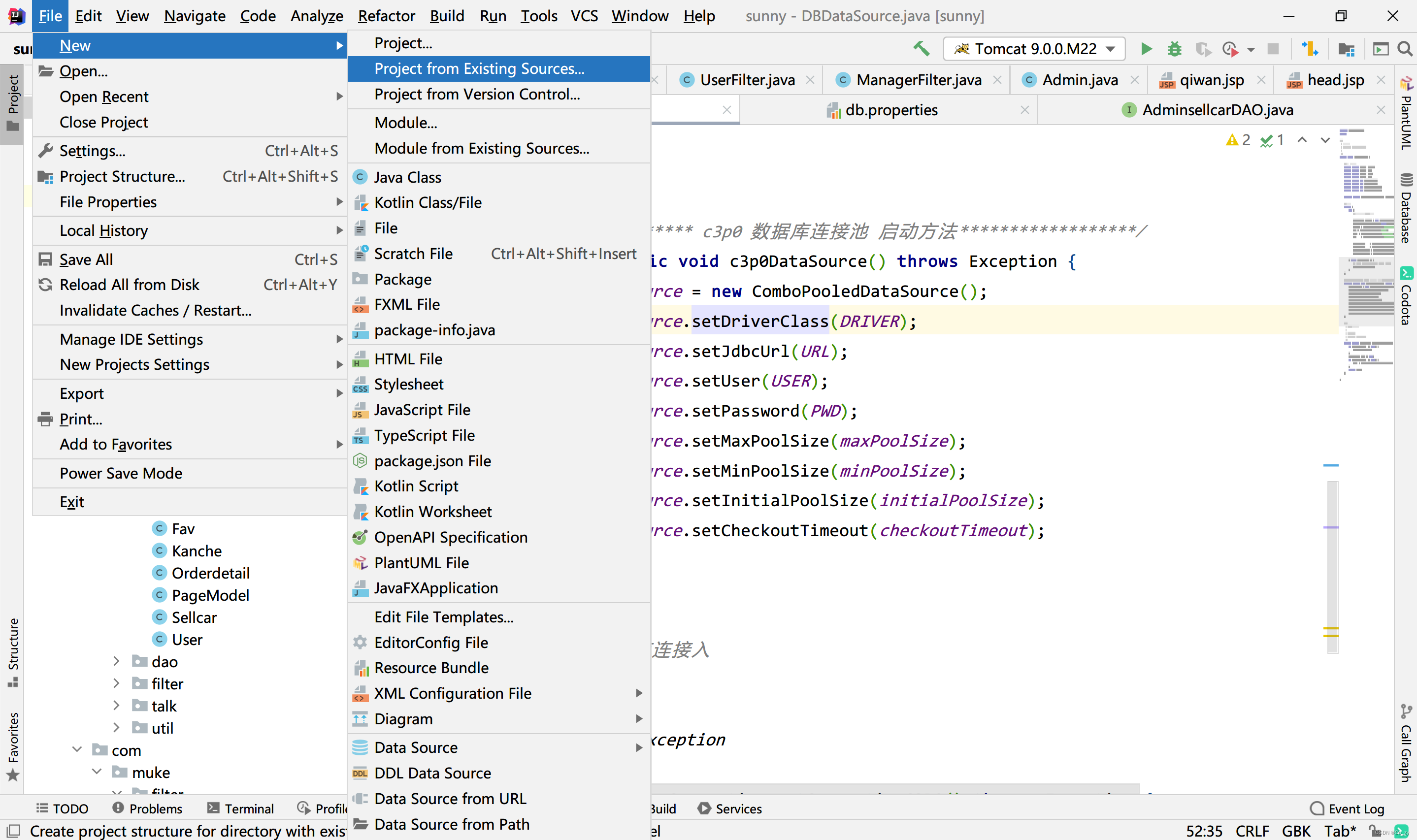Open the Services tool window

730,808
